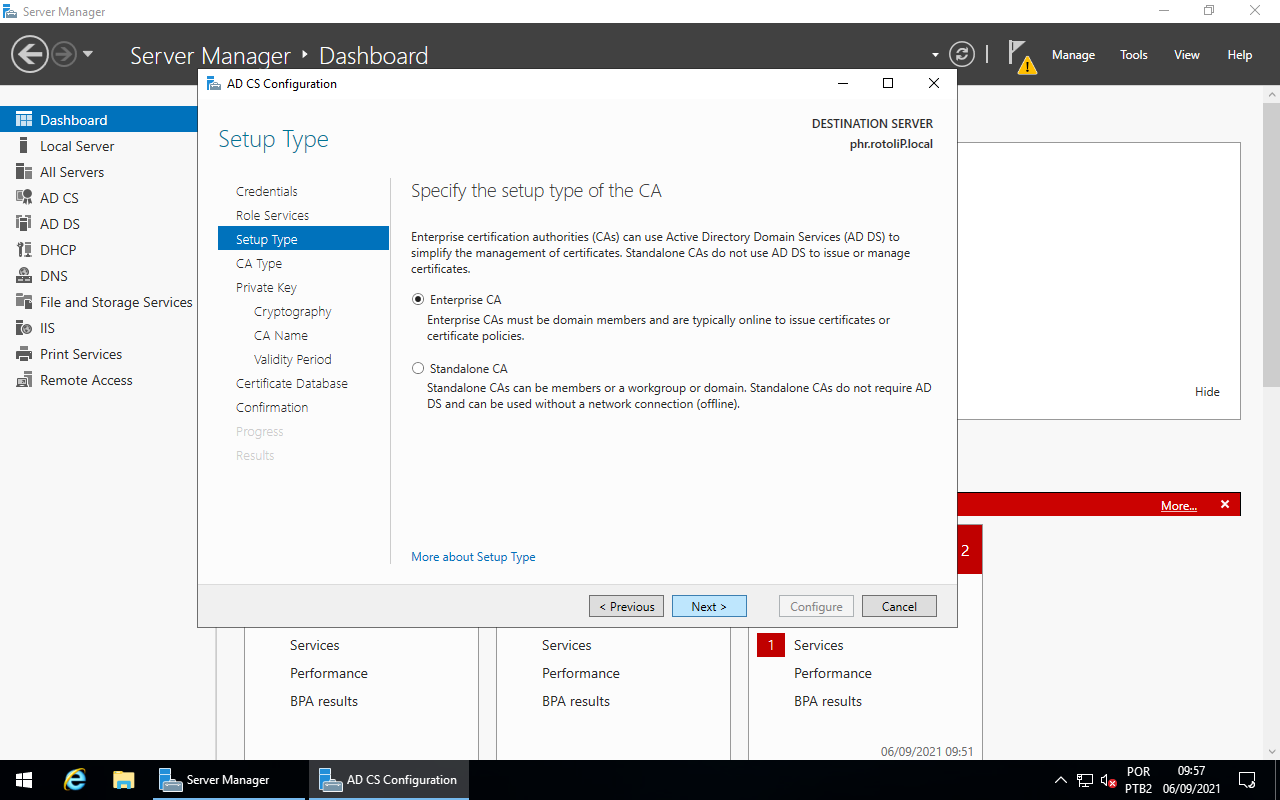Open the Manage menu
This screenshot has height=800, width=1280.
[1073, 55]
